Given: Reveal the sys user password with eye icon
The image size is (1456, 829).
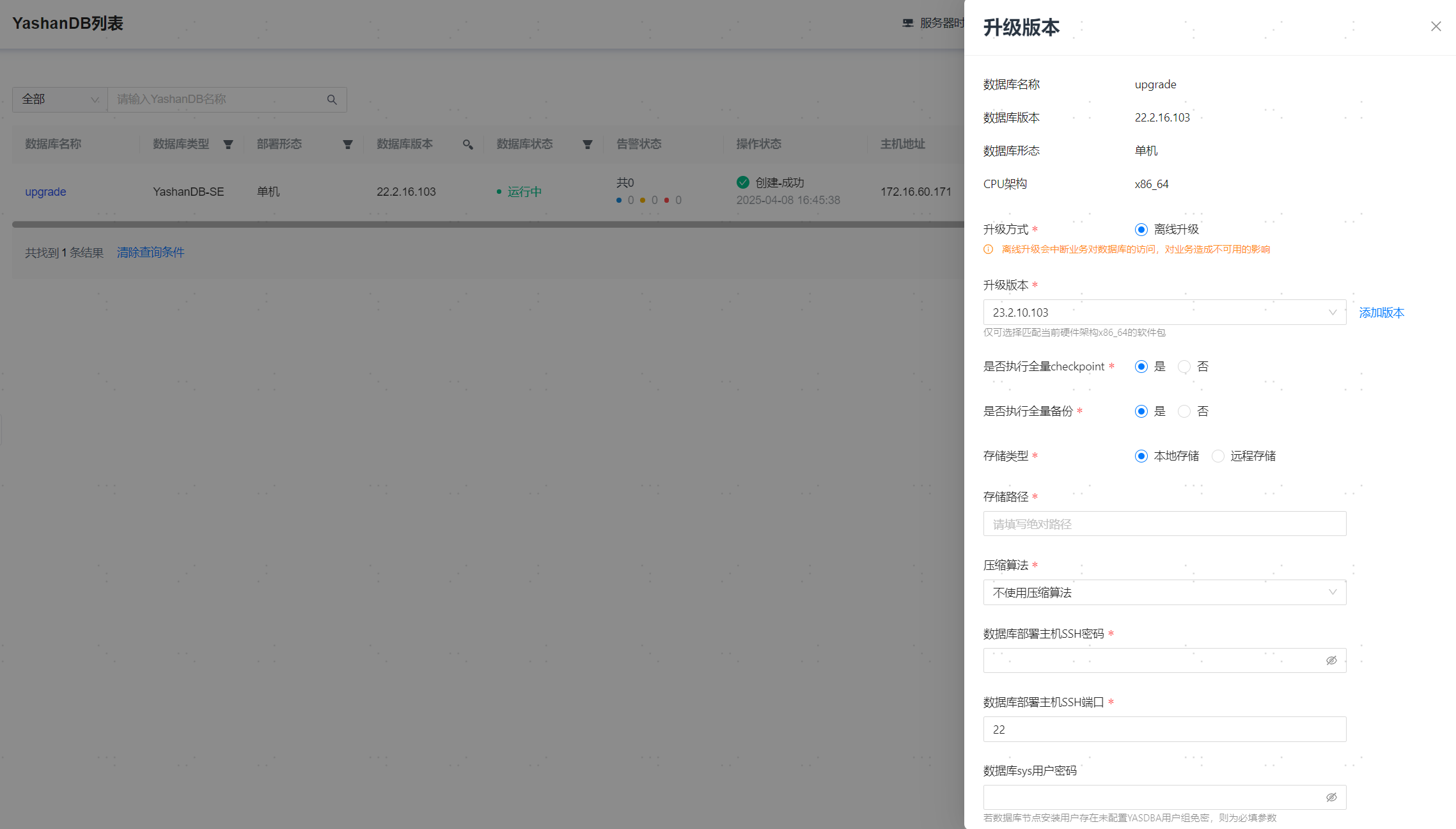Looking at the screenshot, I should (x=1331, y=797).
